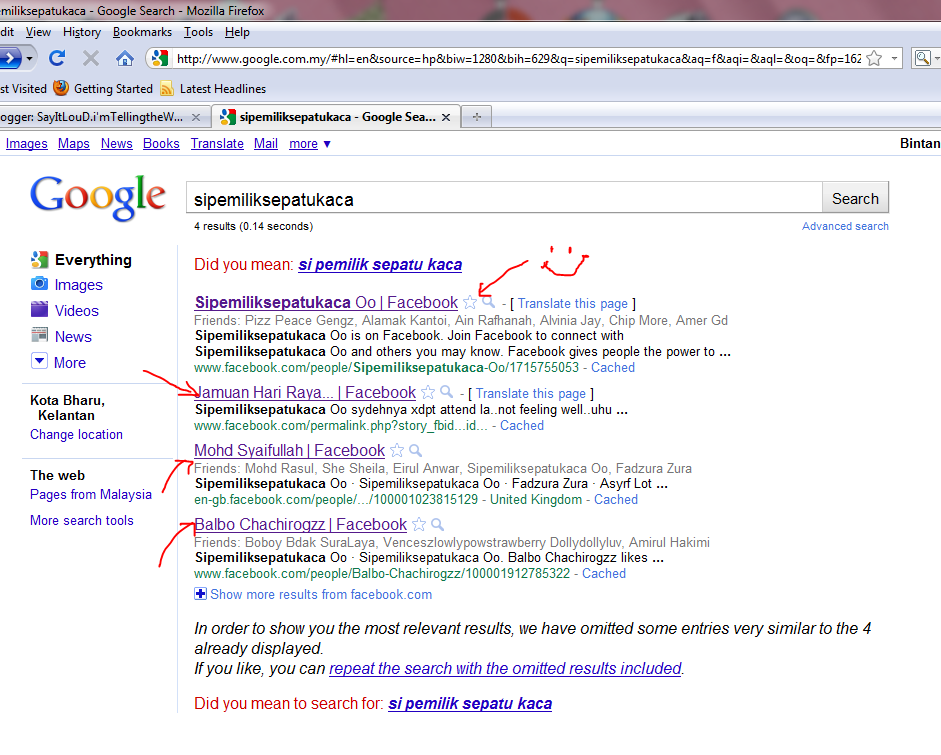Translate the Jamuan Hari Raya page
Image resolution: width=941 pixels, height=755 pixels.
(531, 394)
